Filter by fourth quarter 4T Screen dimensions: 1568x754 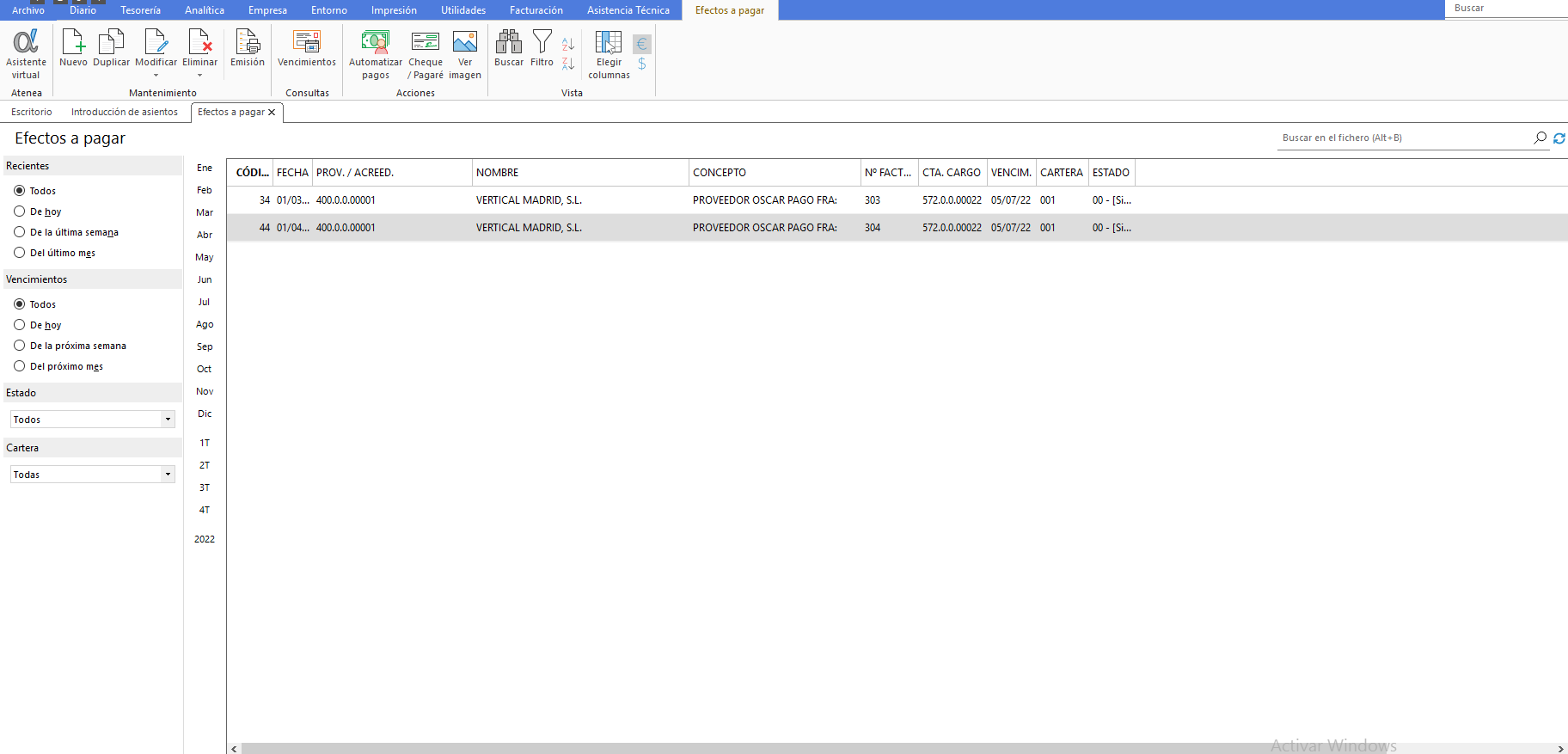pyautogui.click(x=205, y=510)
